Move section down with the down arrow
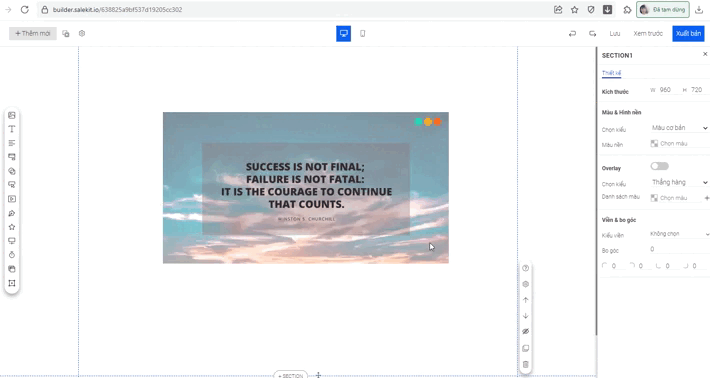The image size is (710, 378). [x=525, y=316]
